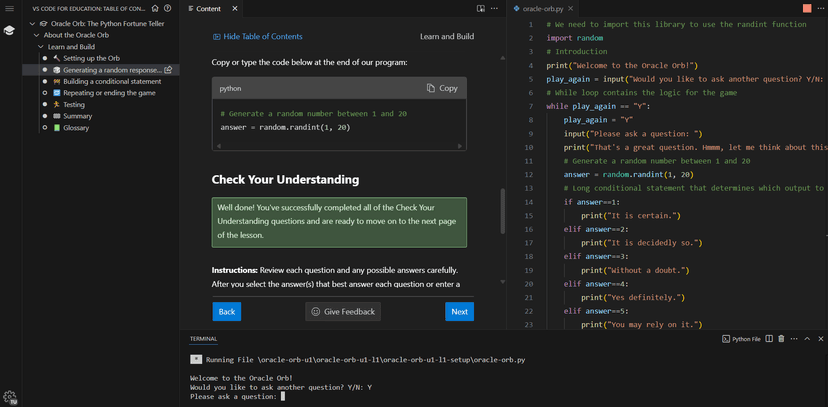Viewport: 828px width, 407px height.
Task: Click the Check Your Understanding heading
Action: pos(285,179)
